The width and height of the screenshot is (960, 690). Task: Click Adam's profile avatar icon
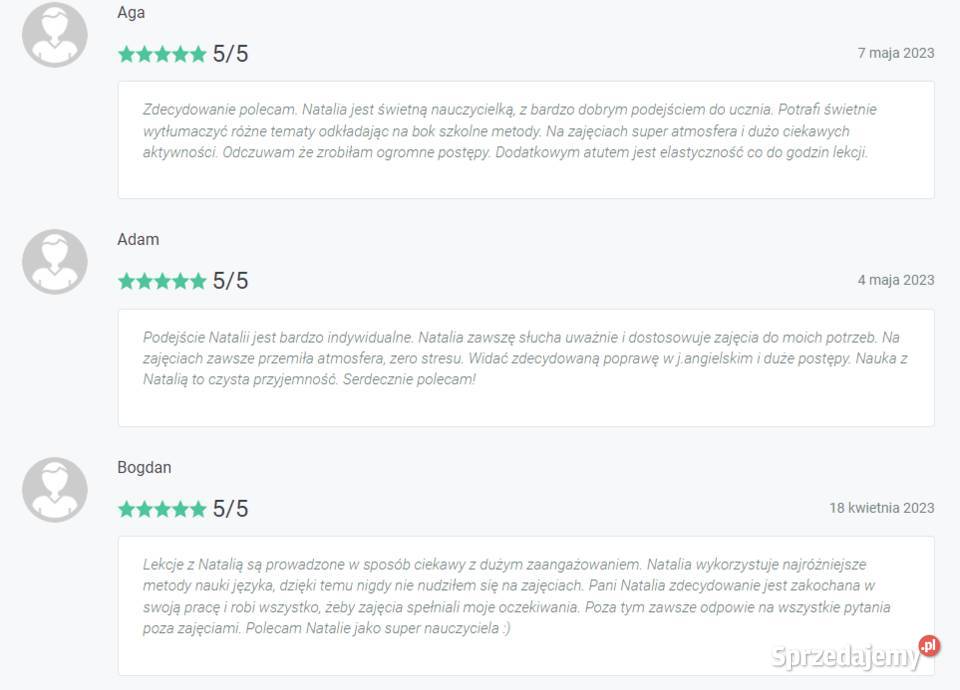coord(55,262)
